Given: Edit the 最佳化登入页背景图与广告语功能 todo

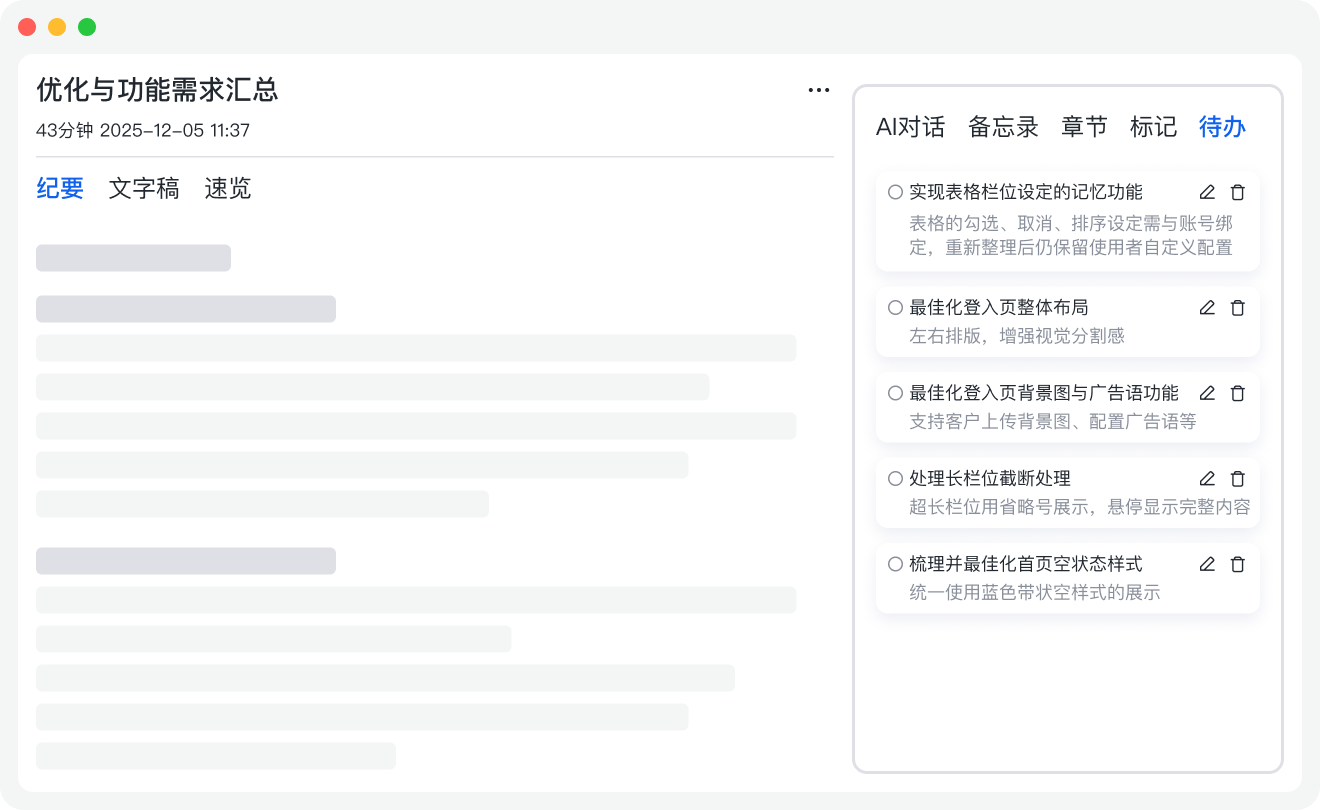Looking at the screenshot, I should (x=1207, y=393).
